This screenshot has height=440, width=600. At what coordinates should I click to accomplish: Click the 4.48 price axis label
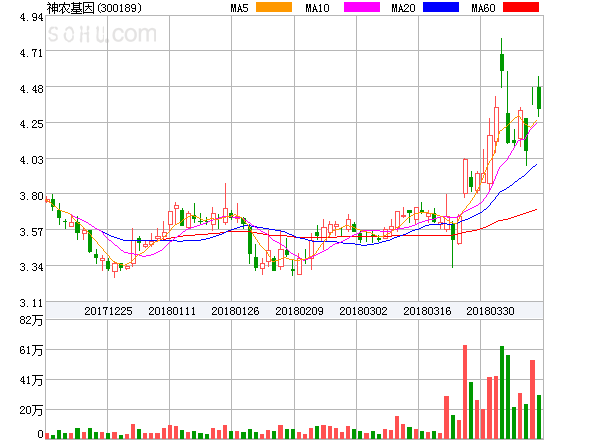pos(31,89)
